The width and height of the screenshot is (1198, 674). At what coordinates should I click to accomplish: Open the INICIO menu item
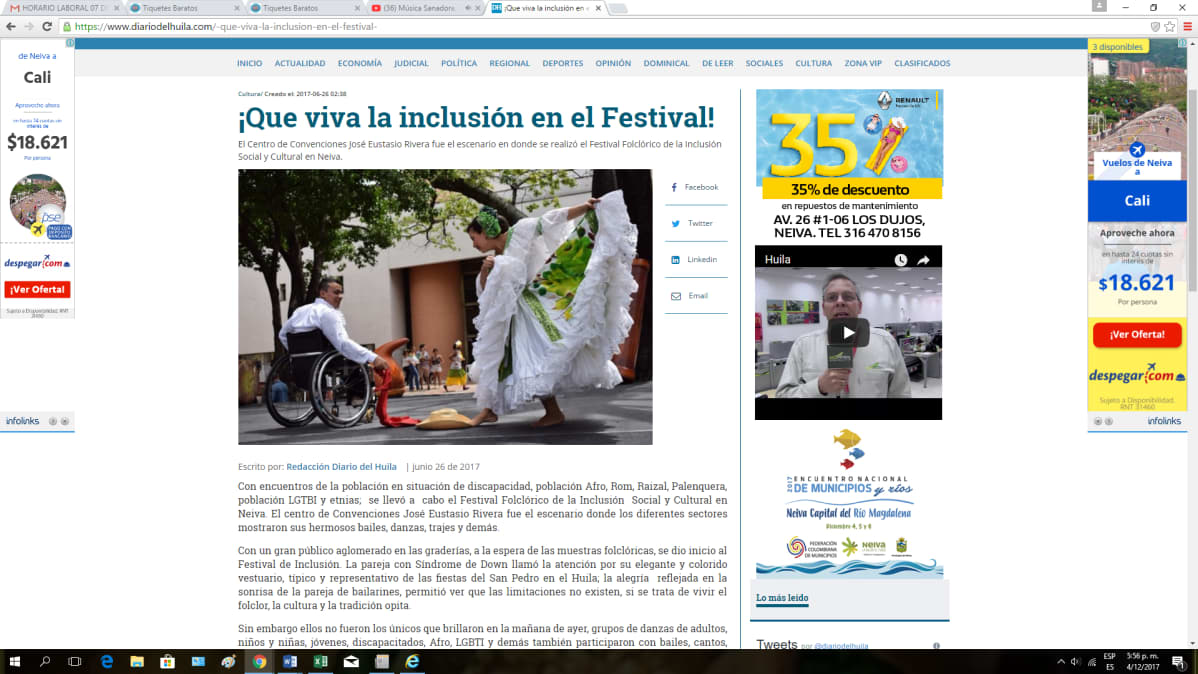pyautogui.click(x=249, y=63)
